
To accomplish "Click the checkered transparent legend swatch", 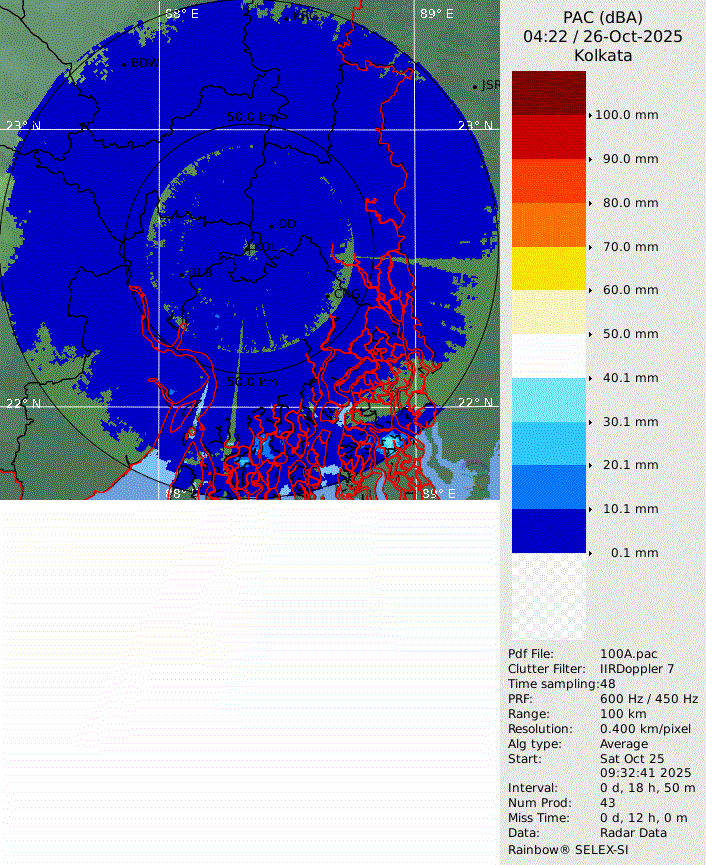I will click(548, 597).
